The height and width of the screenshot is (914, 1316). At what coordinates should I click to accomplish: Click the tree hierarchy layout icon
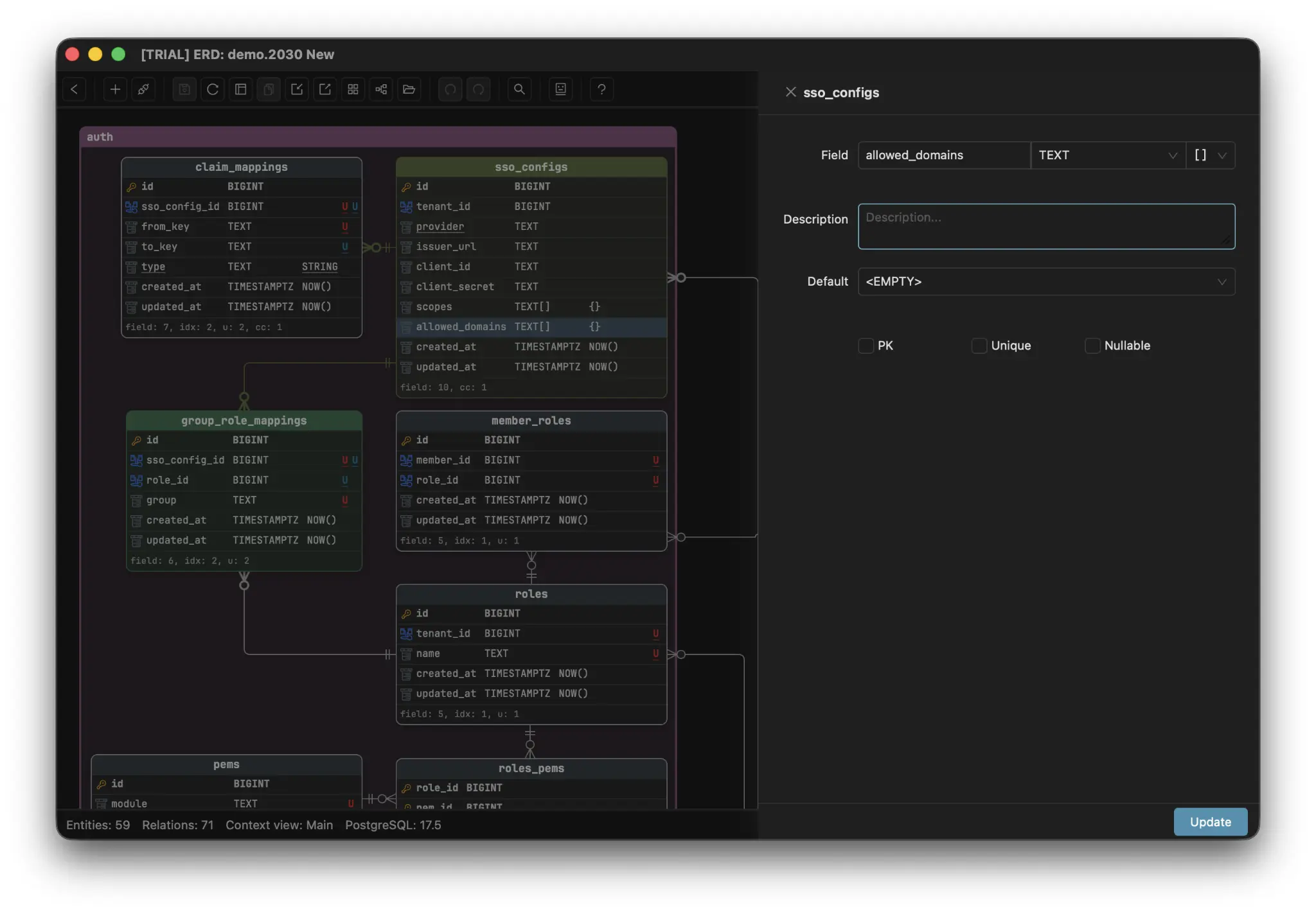(381, 89)
